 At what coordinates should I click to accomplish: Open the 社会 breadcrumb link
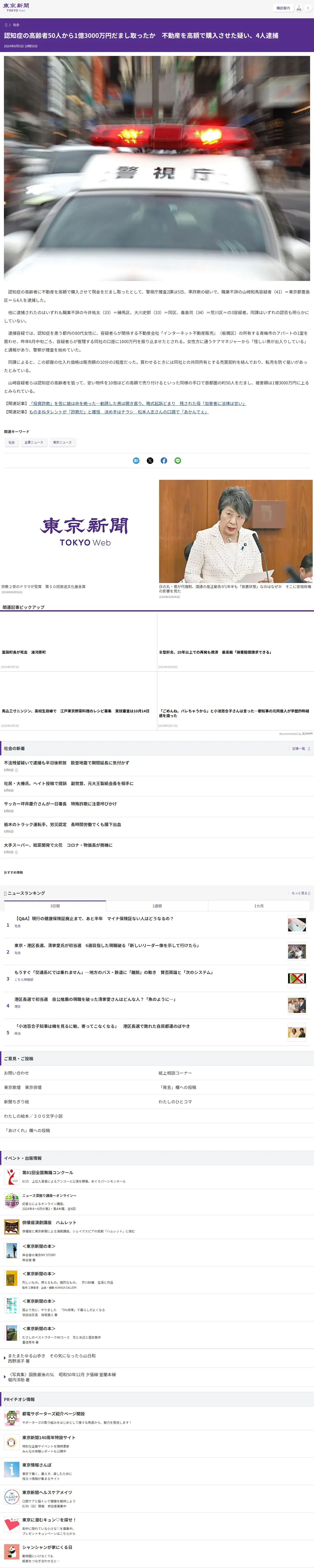click(x=16, y=25)
